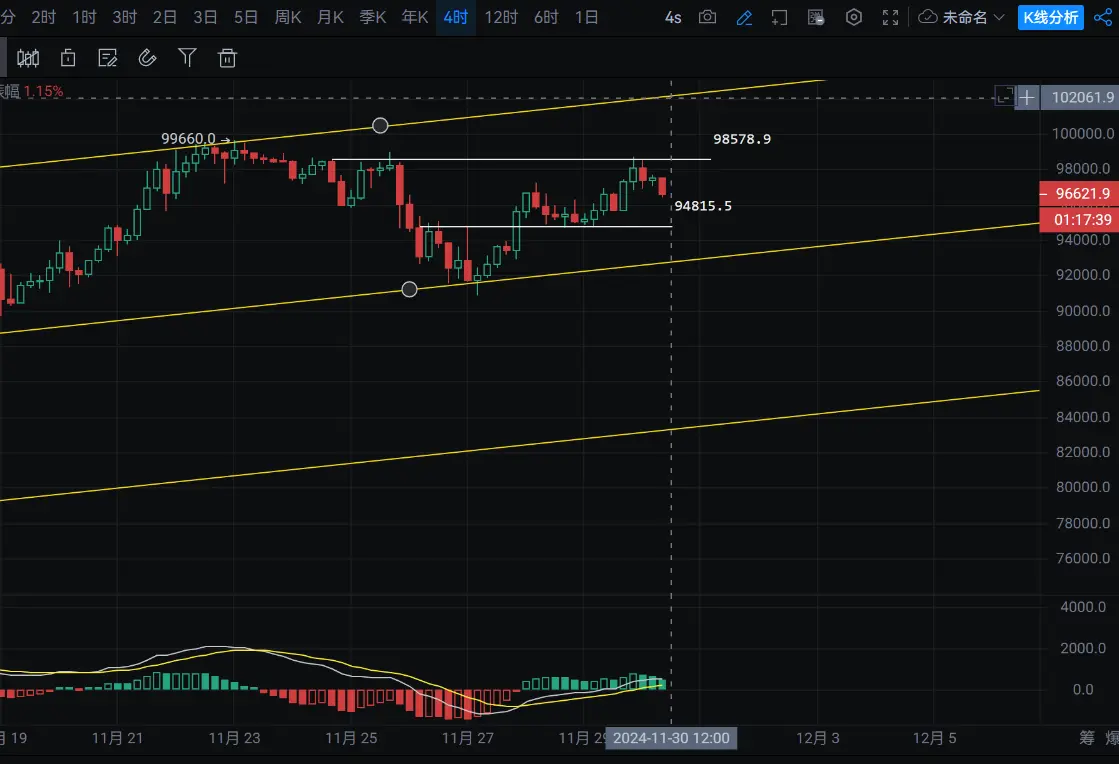Expand the 未命名 layout dropdown
1119x764 pixels.
pyautogui.click(x=973, y=17)
